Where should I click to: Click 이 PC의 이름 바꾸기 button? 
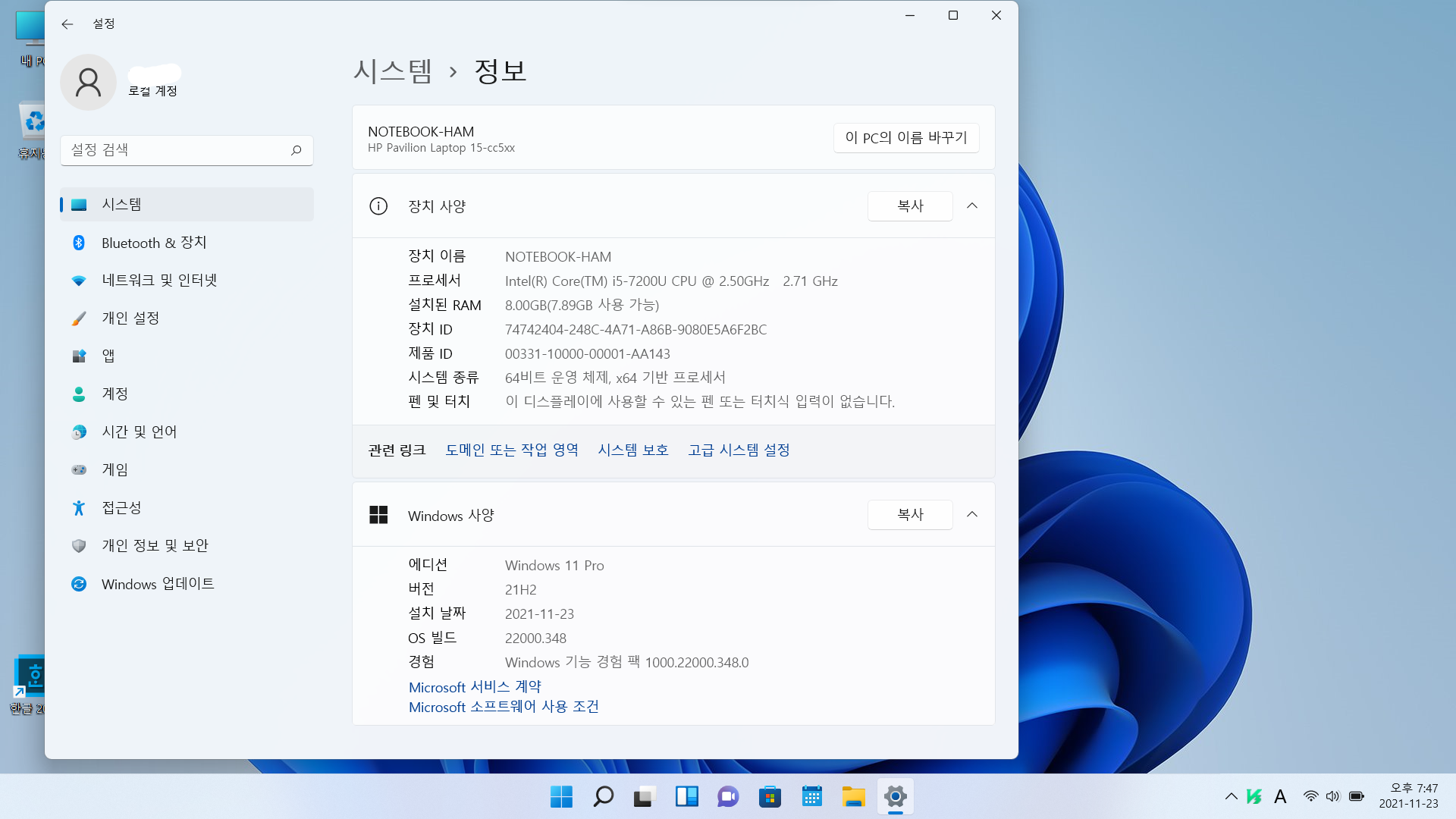click(x=906, y=138)
